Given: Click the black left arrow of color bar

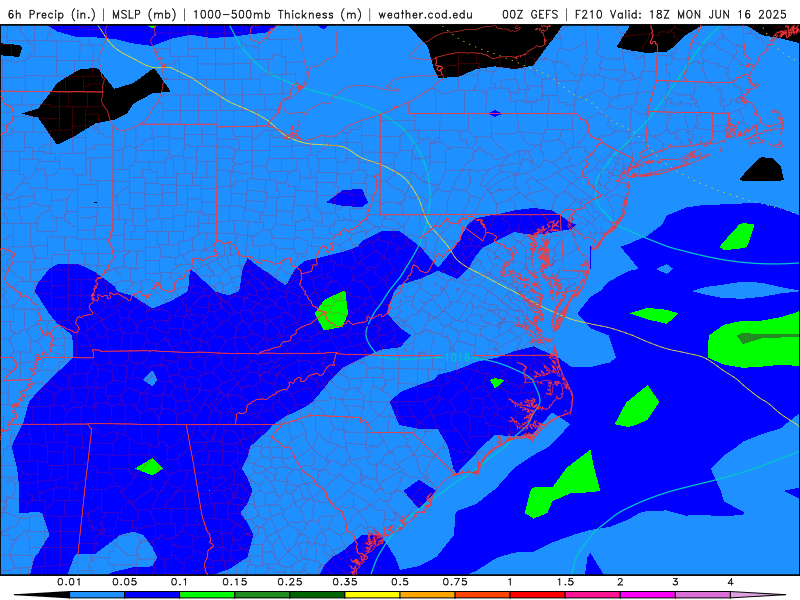Looking at the screenshot, I should (x=42, y=595).
